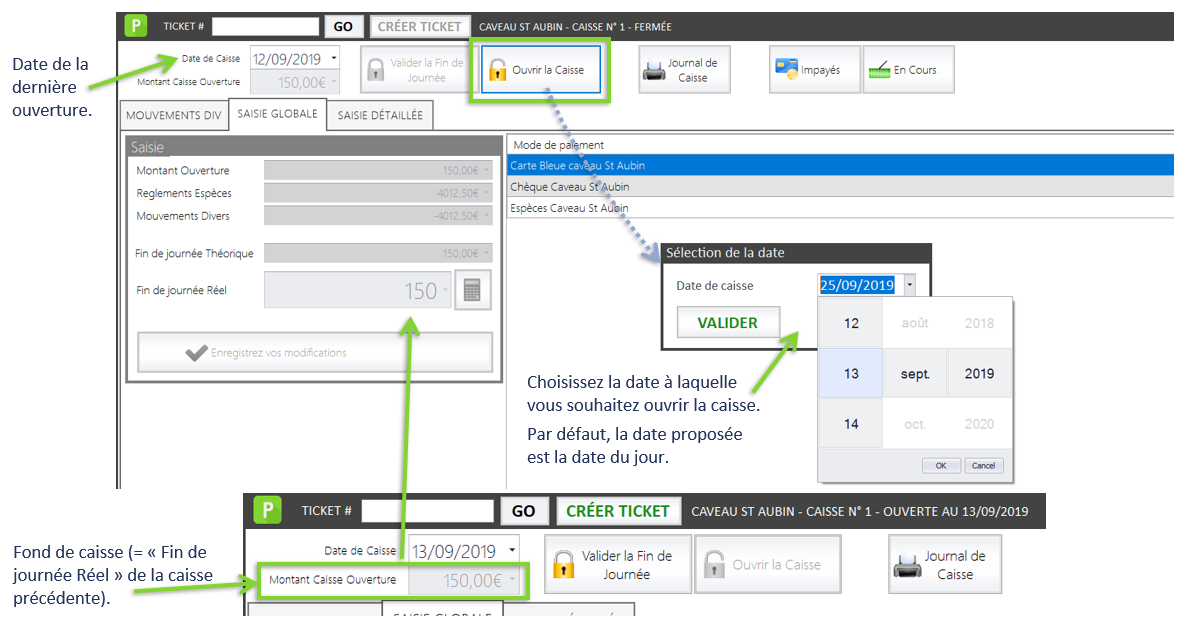Click the calculator icon beside Fin de journée Réel
This screenshot has width=1197, height=641.
click(x=472, y=291)
